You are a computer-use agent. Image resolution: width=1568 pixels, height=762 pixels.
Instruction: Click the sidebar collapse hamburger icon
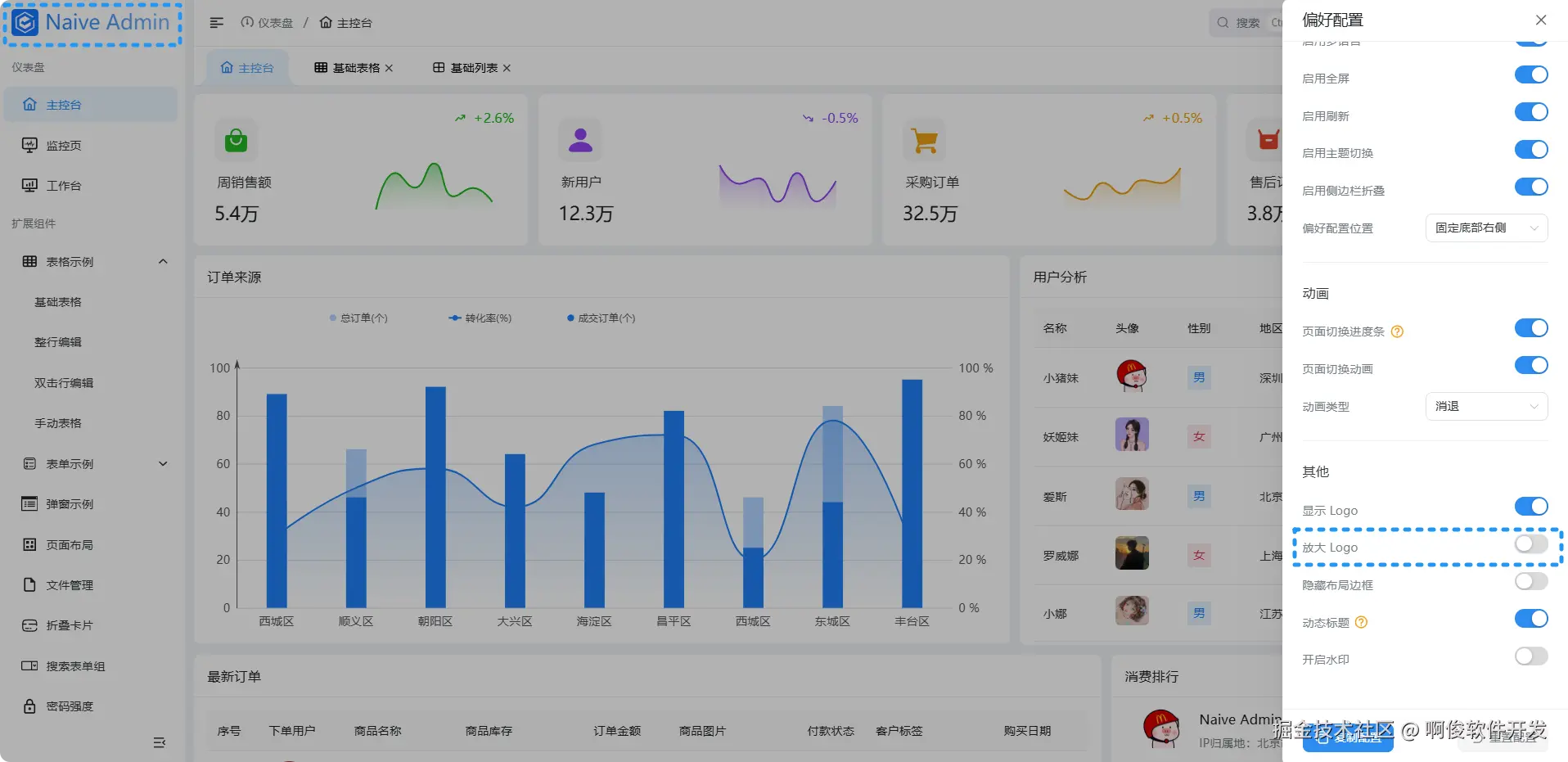point(216,23)
